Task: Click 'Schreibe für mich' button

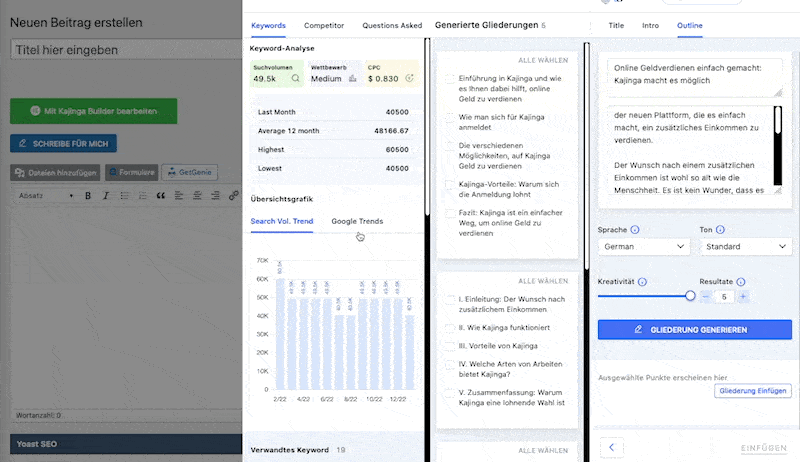Action: click(x=63, y=144)
